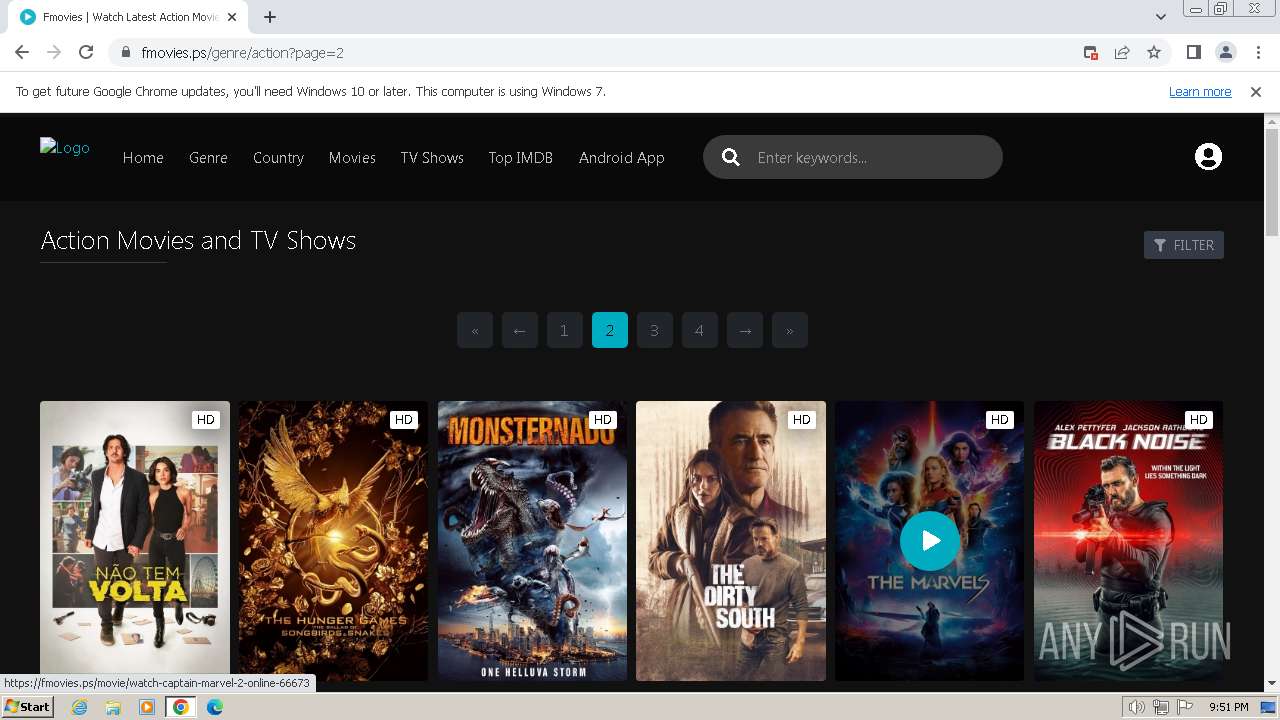Close the Fmovies browser tab
The width and height of the screenshot is (1280, 720).
pos(232,17)
